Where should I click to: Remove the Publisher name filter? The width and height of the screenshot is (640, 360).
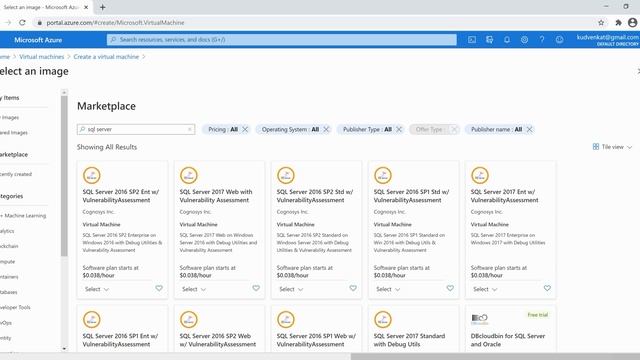point(529,129)
